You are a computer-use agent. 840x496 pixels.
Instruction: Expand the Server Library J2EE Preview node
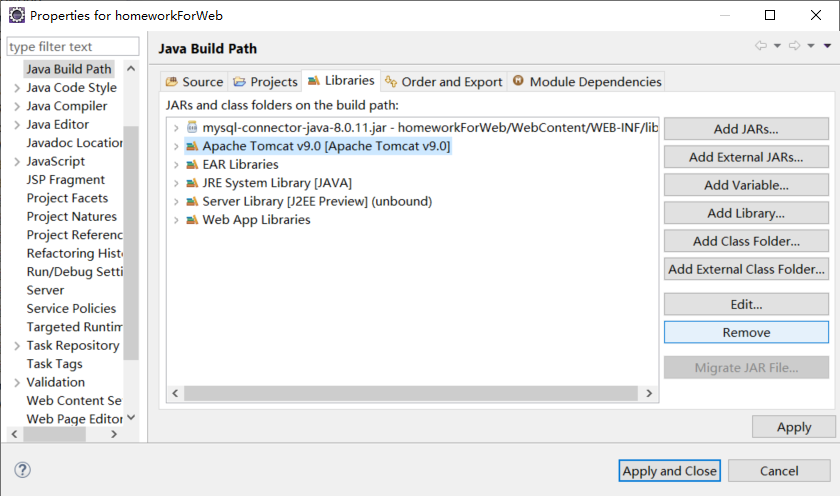point(176,201)
